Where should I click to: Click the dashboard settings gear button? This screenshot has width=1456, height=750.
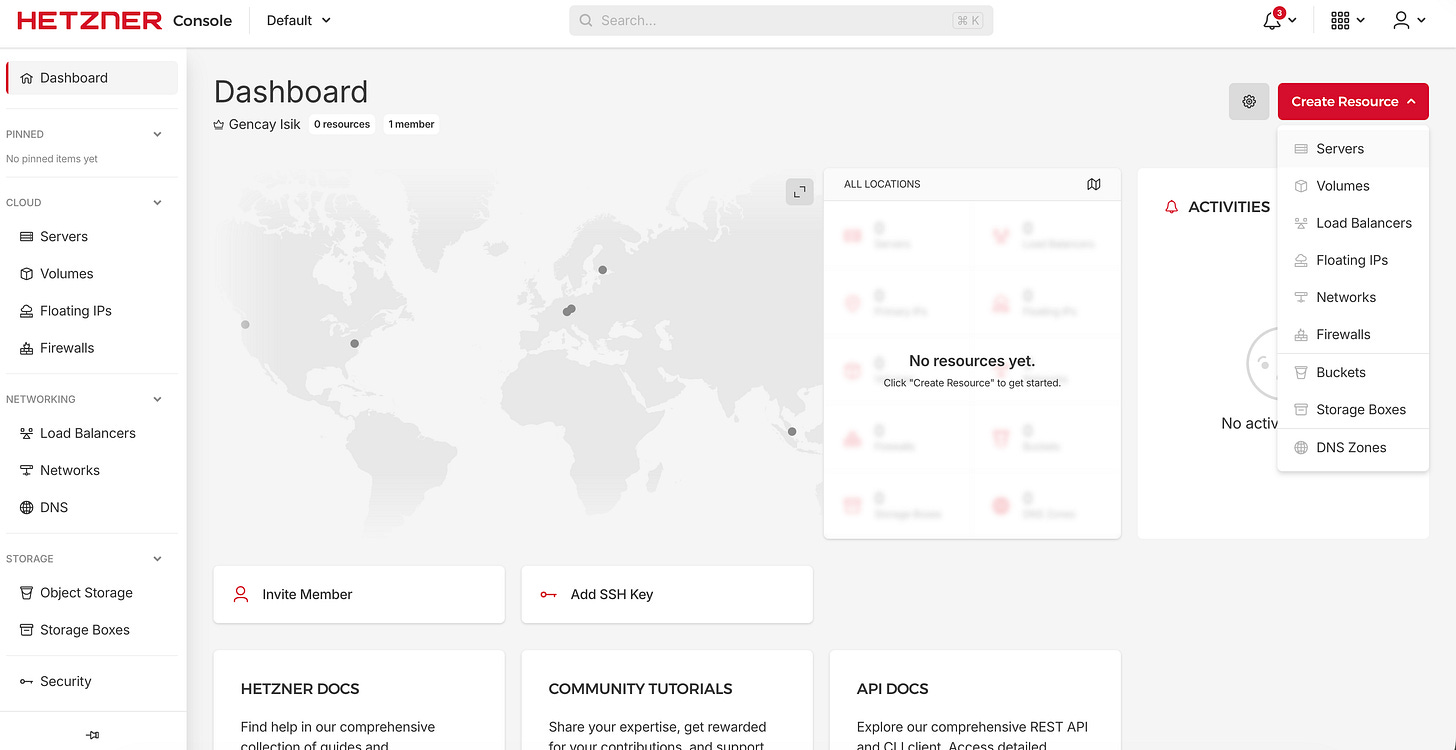pyautogui.click(x=1249, y=101)
